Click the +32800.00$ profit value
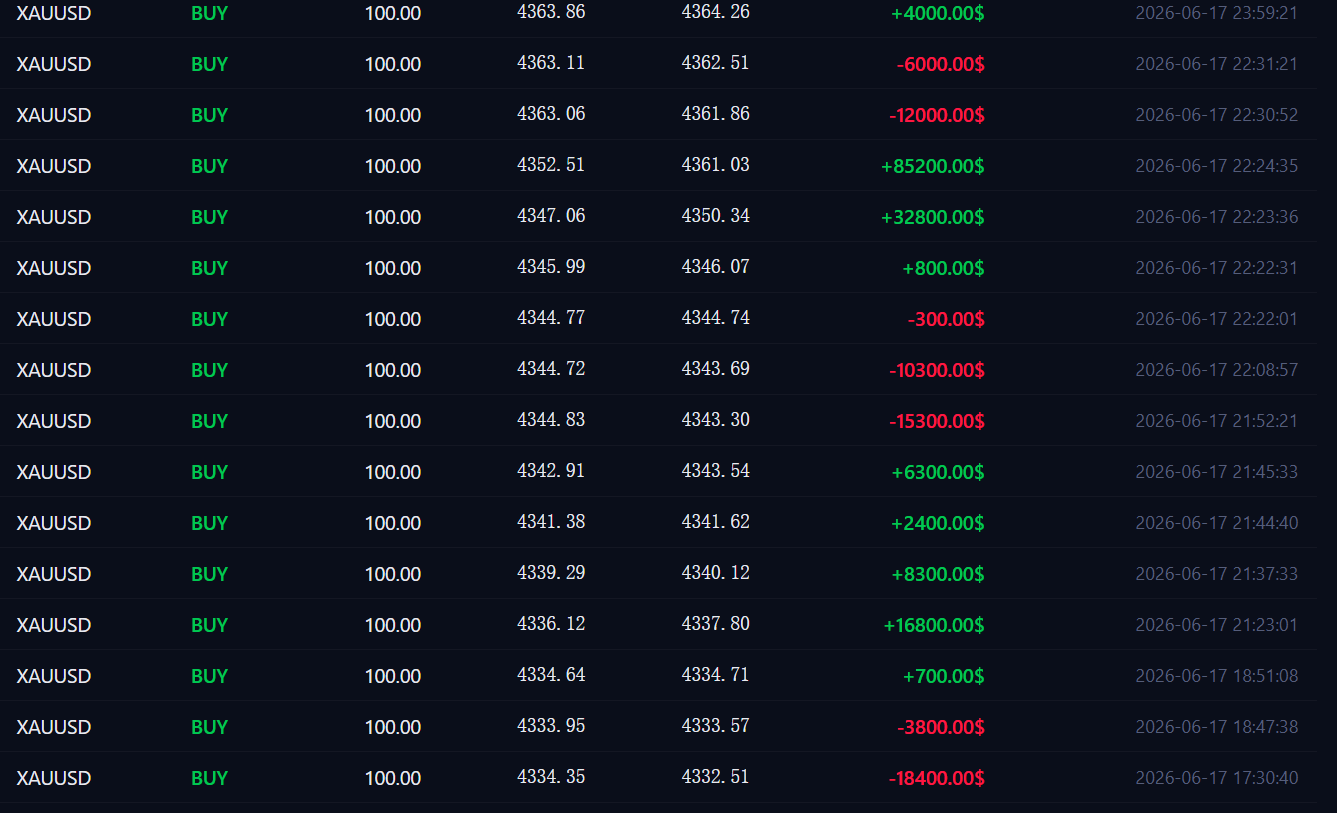1337x813 pixels. click(x=932, y=217)
